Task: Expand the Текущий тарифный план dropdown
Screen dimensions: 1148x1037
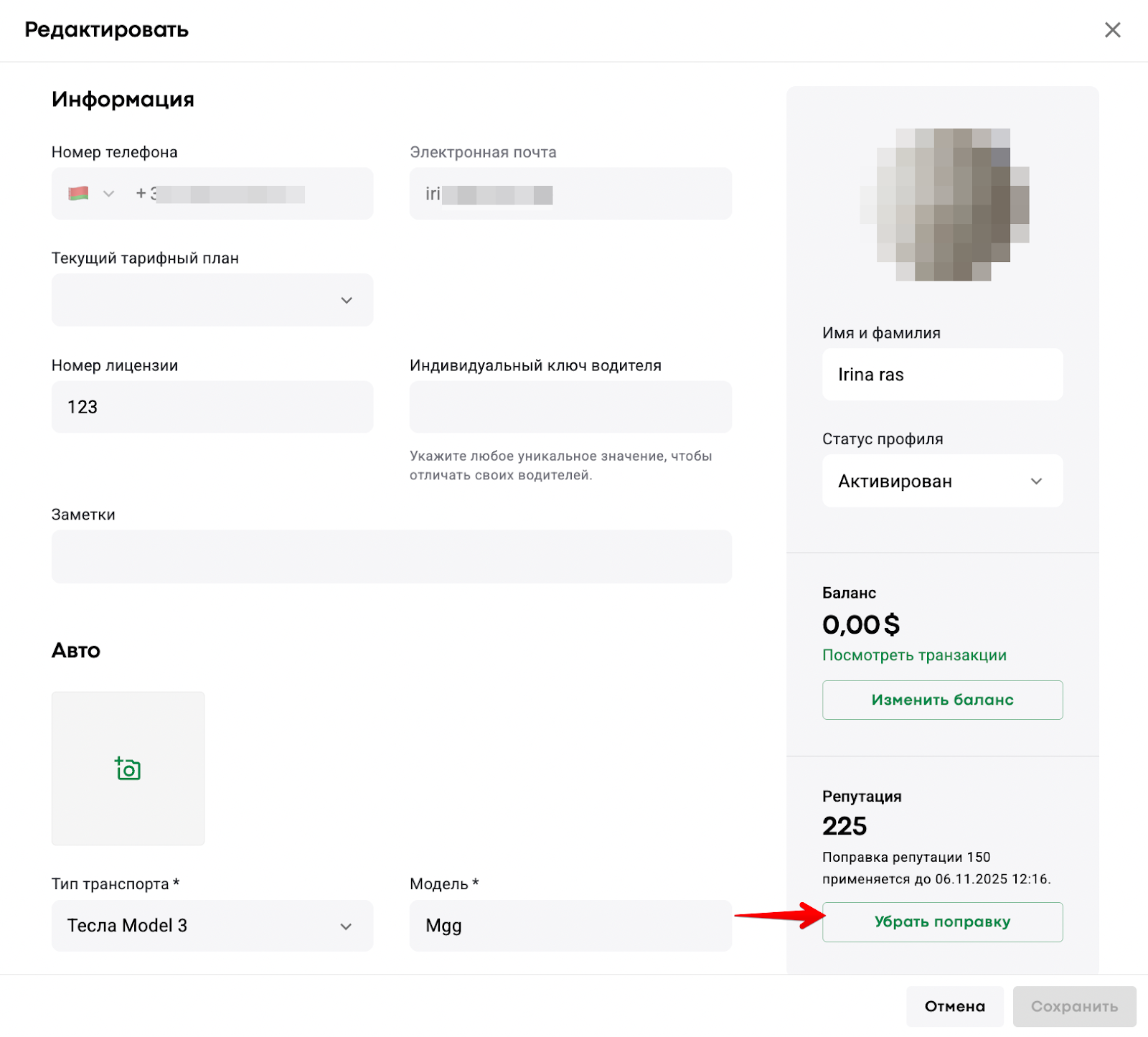Action: (x=212, y=300)
